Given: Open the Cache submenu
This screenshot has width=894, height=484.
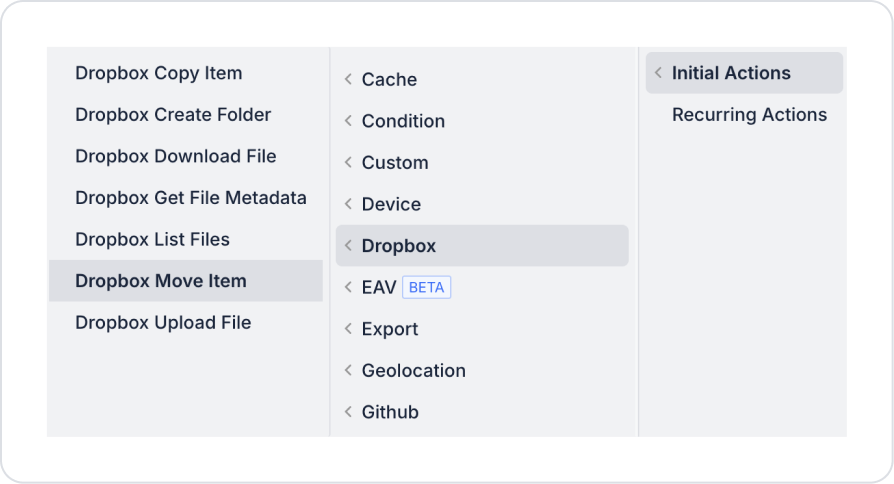Looking at the screenshot, I should (482, 79).
